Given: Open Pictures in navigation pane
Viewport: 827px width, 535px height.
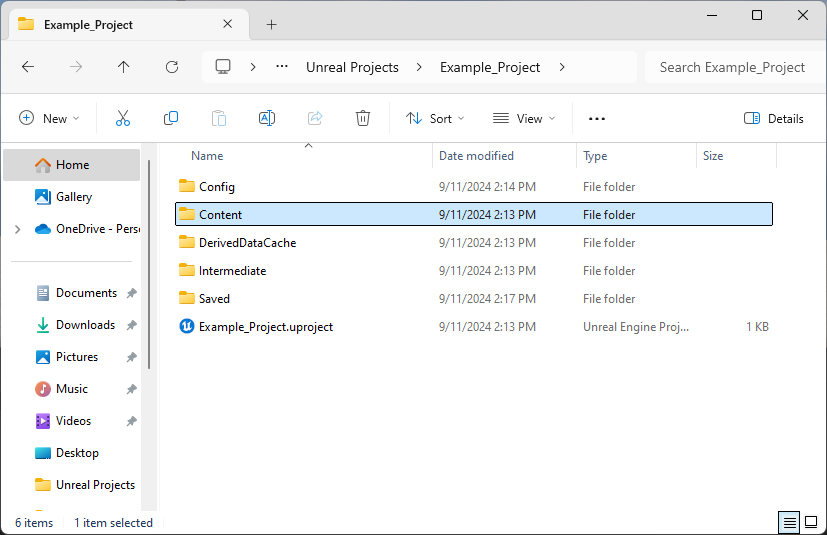Looking at the screenshot, I should pos(72,357).
